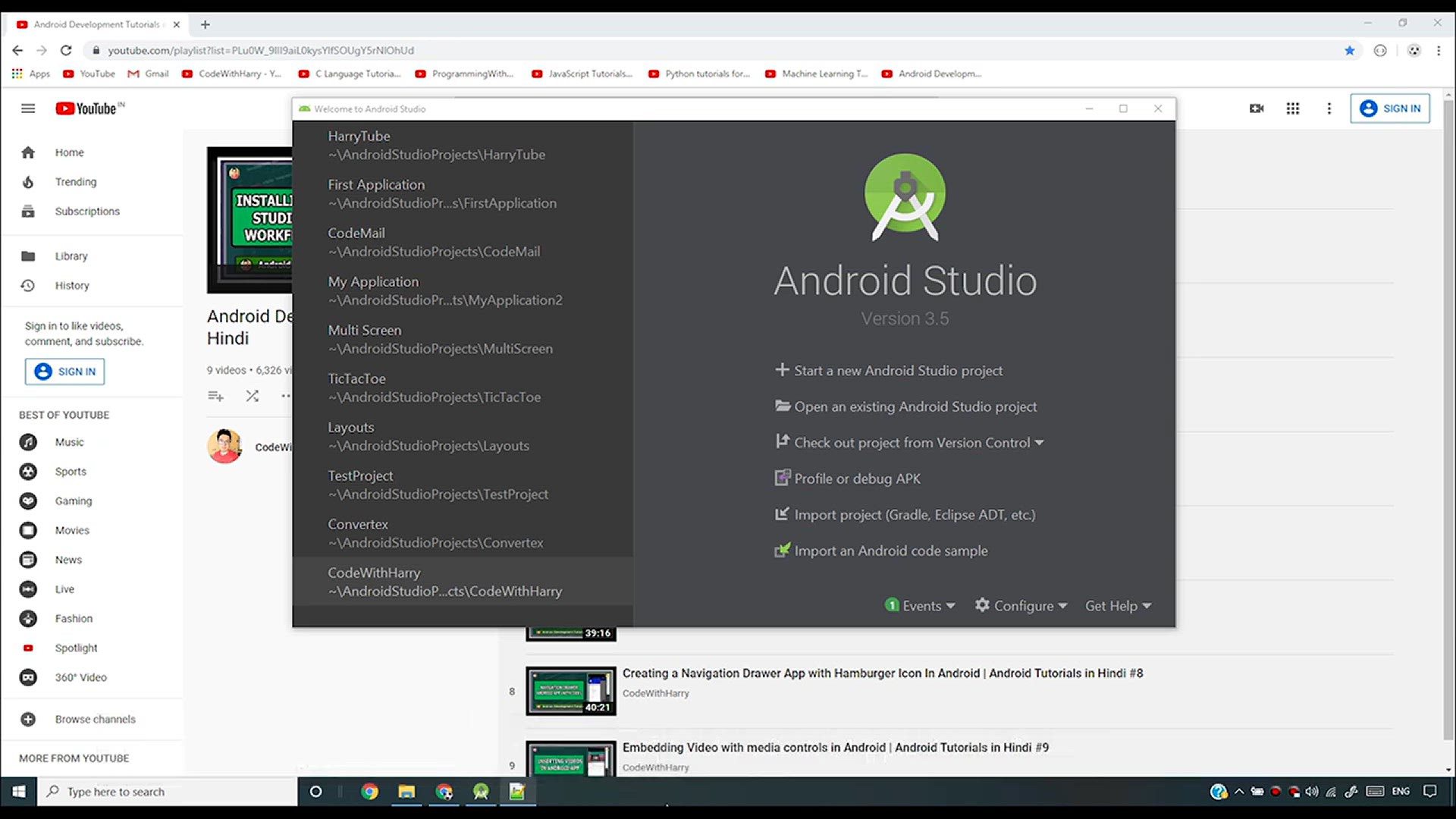1456x819 pixels.
Task: Click the Sports icon in sidebar
Action: tap(28, 472)
